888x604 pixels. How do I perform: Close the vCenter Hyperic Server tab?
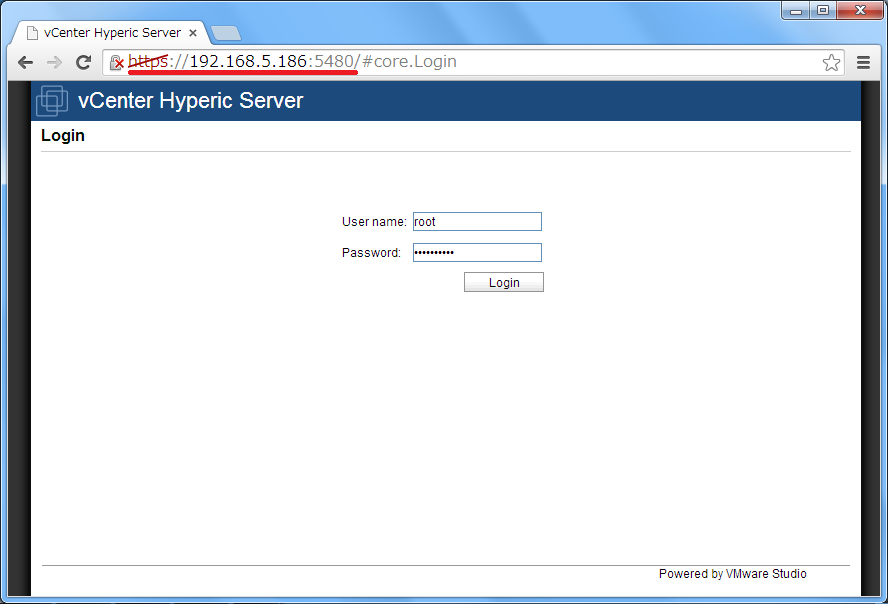193,33
